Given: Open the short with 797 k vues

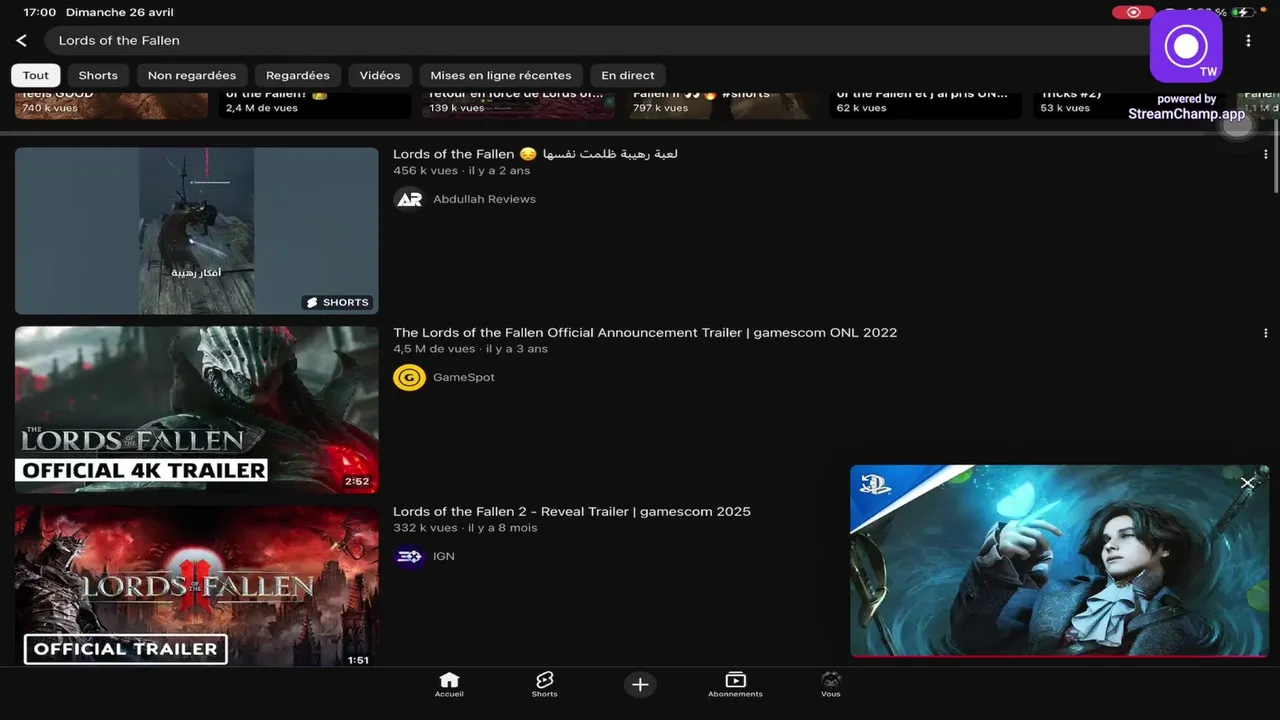Looking at the screenshot, I should (723, 105).
